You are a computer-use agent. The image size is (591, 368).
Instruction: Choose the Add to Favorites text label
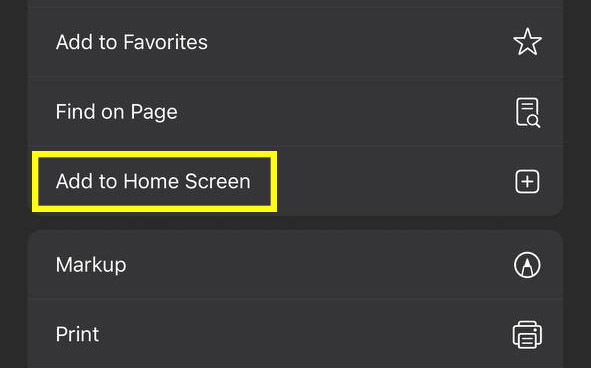click(x=132, y=42)
